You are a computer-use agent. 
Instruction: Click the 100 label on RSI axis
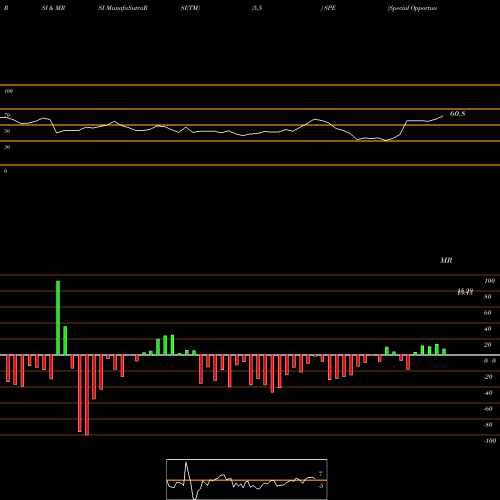pyautogui.click(x=9, y=91)
